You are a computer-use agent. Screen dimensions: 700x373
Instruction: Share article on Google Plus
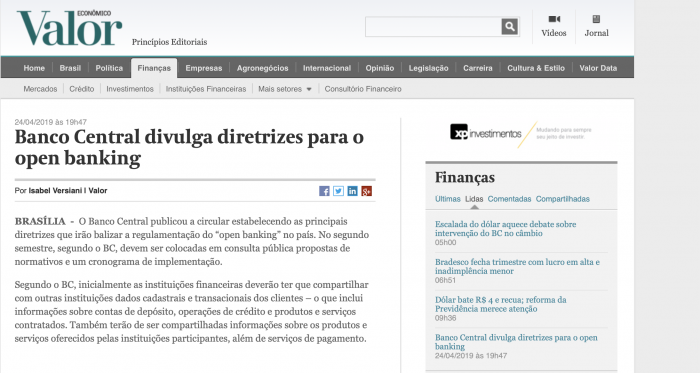pos(367,191)
